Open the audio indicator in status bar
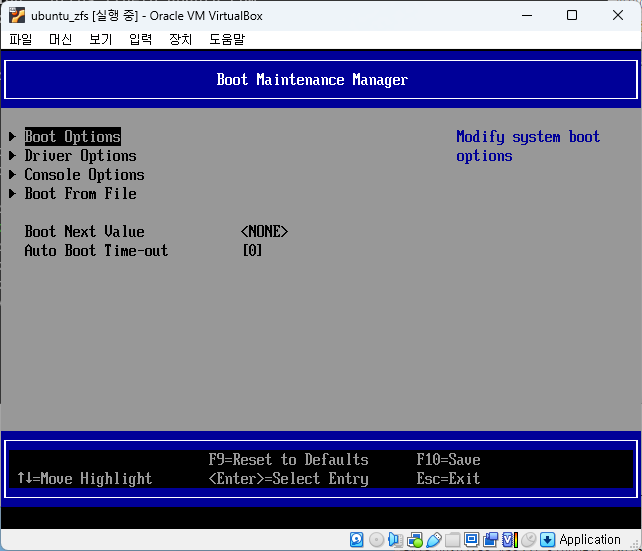Screen dimensions: 642x551 click(395, 539)
